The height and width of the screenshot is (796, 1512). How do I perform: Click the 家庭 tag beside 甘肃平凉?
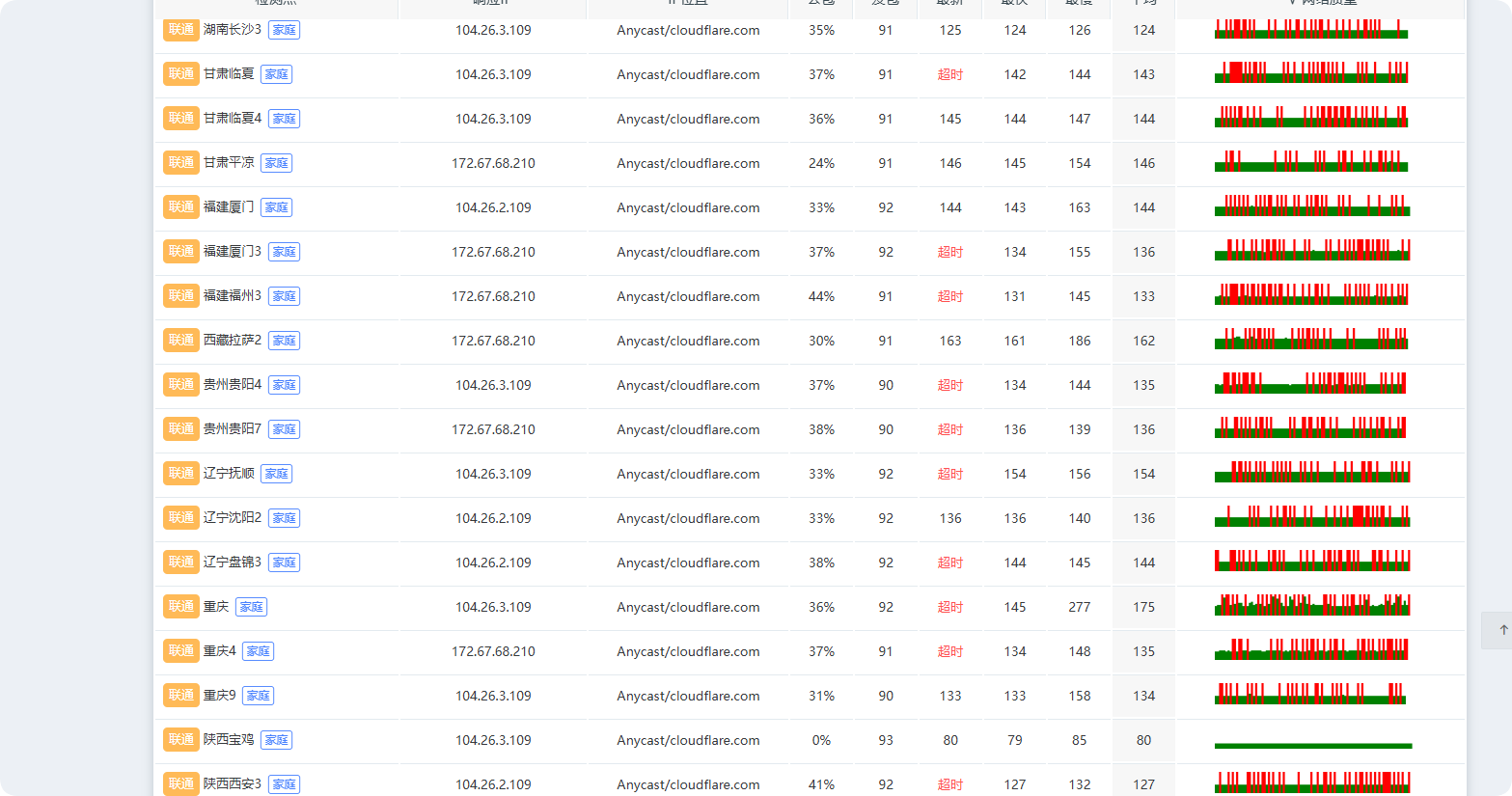click(276, 163)
